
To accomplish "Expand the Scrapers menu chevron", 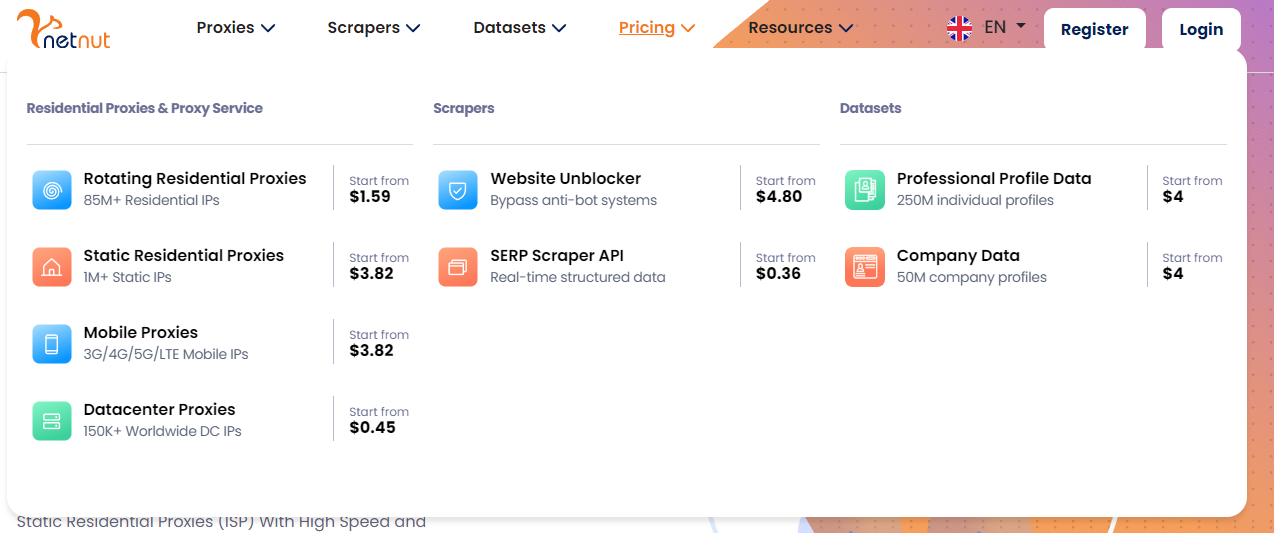I will point(413,29).
